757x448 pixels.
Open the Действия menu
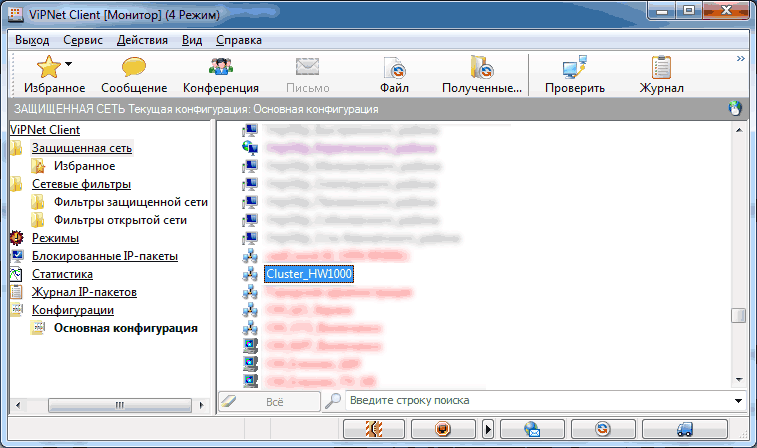[142, 40]
